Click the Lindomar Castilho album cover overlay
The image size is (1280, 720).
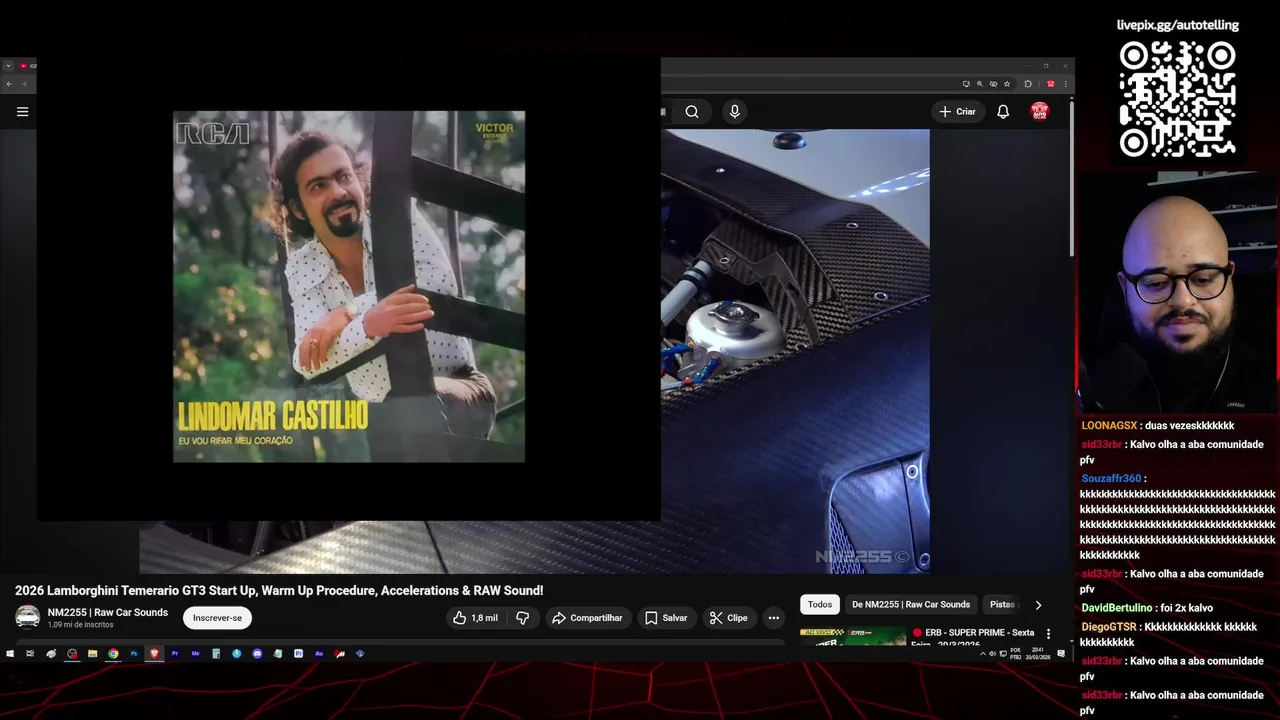pyautogui.click(x=349, y=286)
